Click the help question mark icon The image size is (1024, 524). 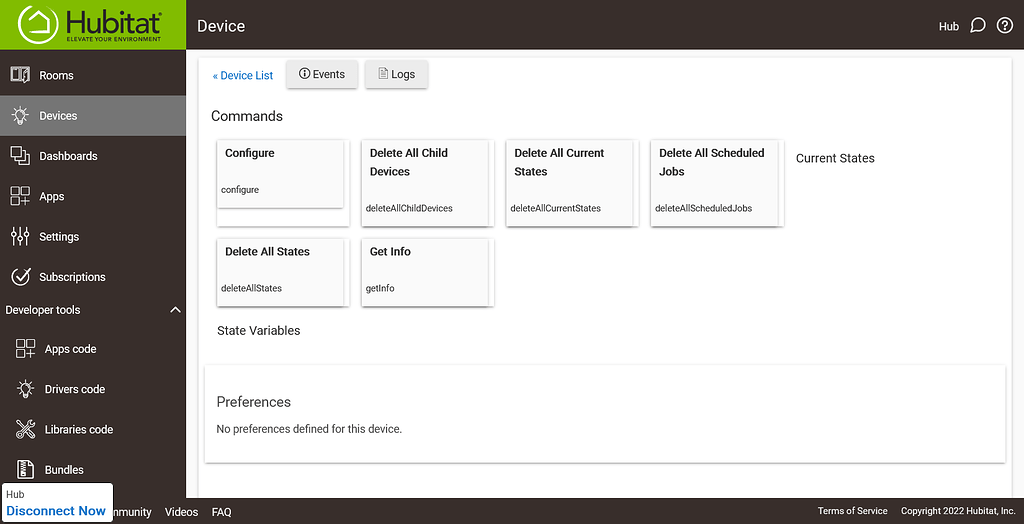1005,26
